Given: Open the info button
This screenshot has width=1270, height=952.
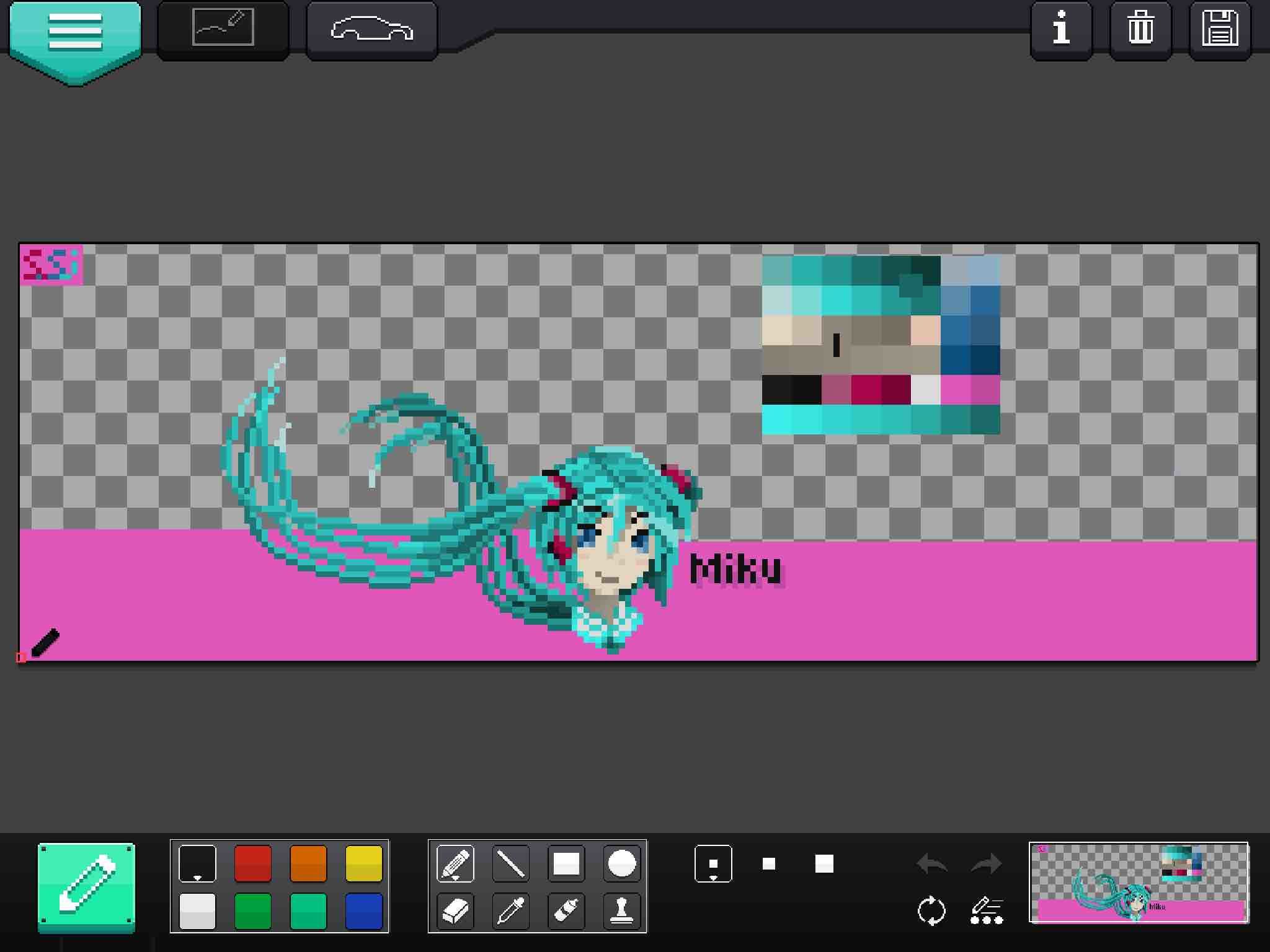Looking at the screenshot, I should [1061, 30].
